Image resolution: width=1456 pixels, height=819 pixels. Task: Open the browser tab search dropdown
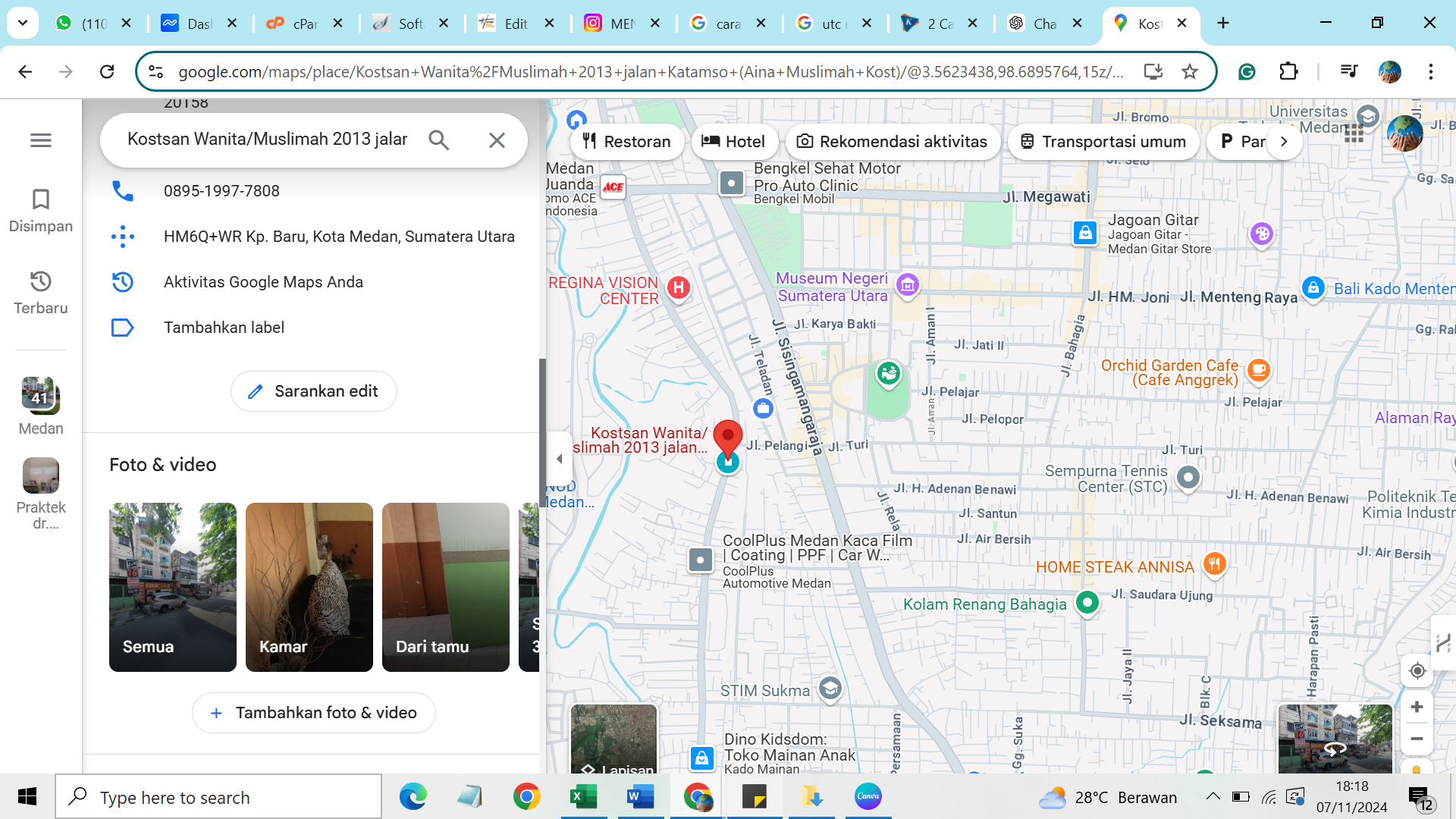(x=23, y=23)
